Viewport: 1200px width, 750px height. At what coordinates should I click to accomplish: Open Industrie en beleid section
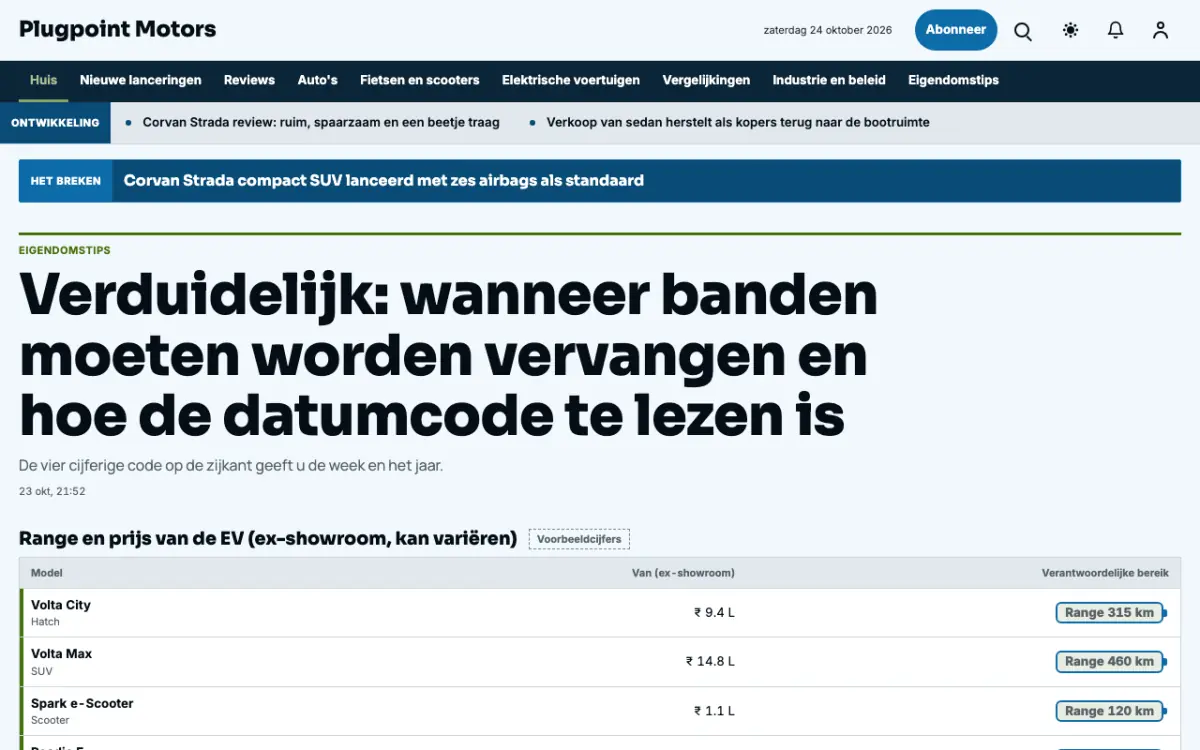click(829, 80)
